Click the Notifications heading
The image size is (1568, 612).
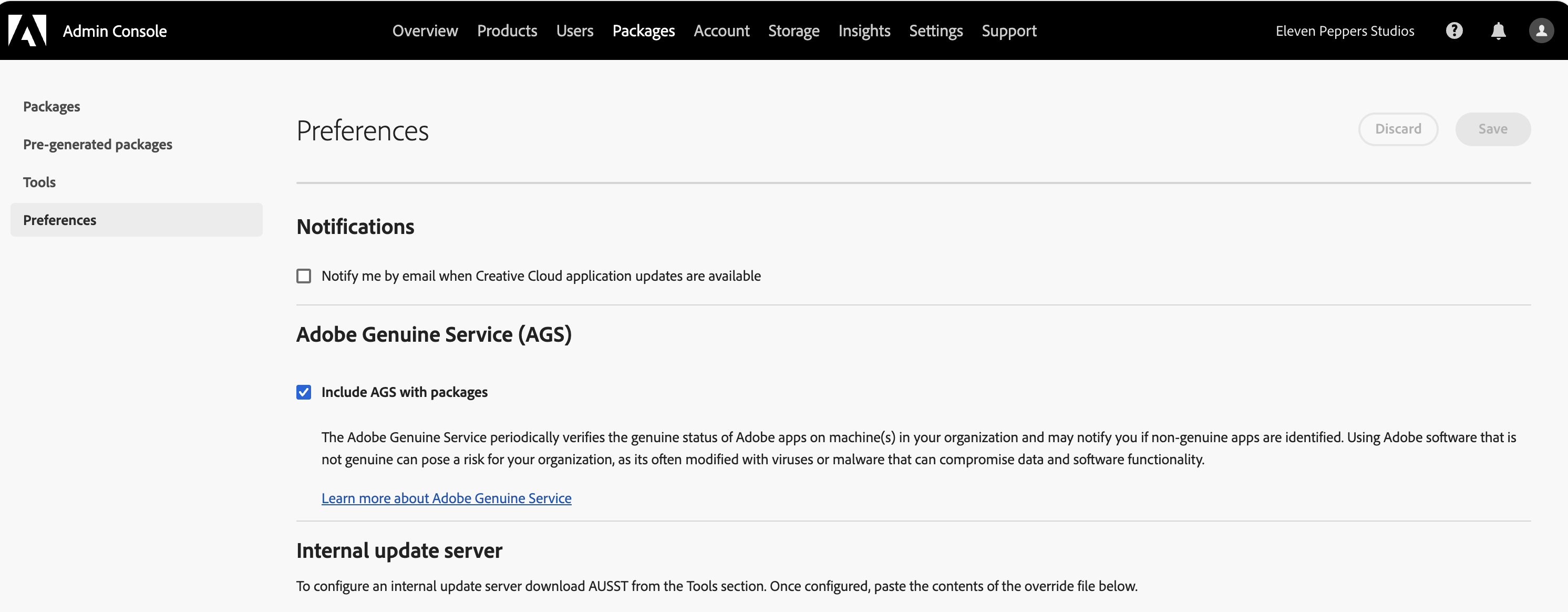[x=355, y=227]
